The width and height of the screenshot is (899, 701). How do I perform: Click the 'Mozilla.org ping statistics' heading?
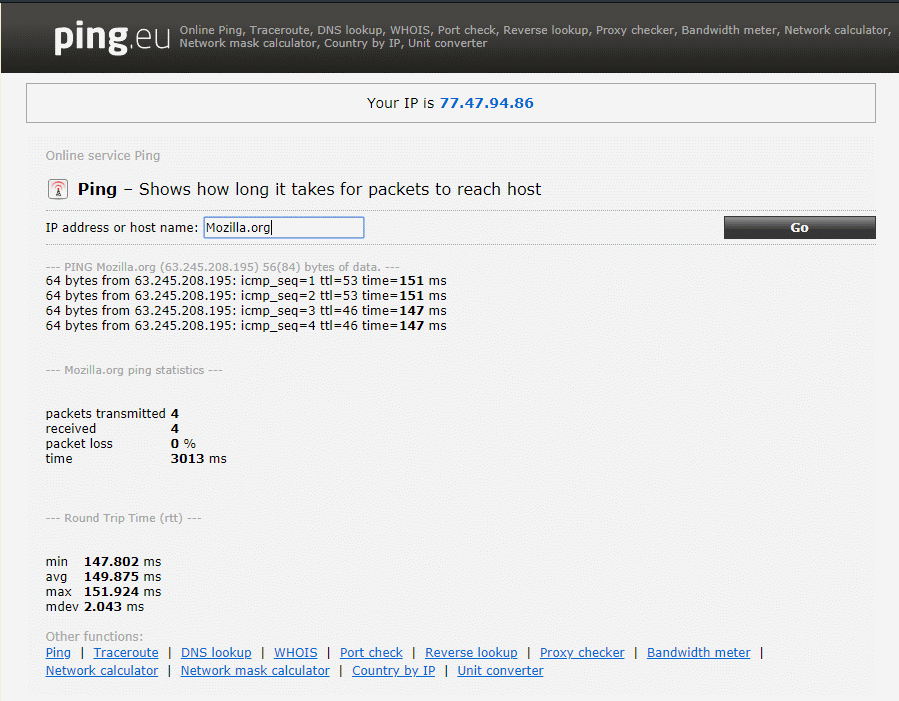(134, 370)
